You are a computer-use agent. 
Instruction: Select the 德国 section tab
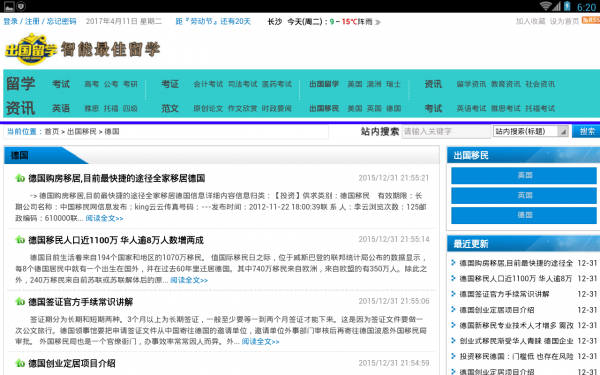pos(20,155)
